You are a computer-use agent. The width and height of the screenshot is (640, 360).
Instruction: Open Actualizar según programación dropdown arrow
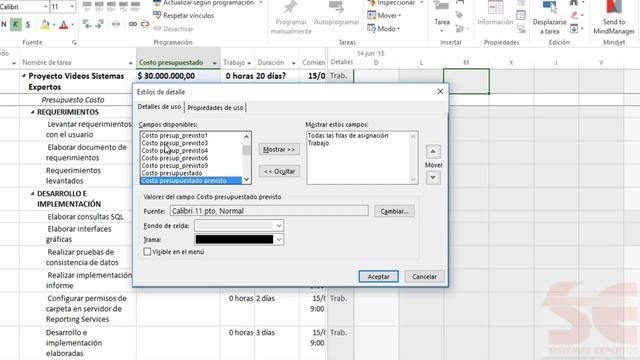tap(260, 3)
